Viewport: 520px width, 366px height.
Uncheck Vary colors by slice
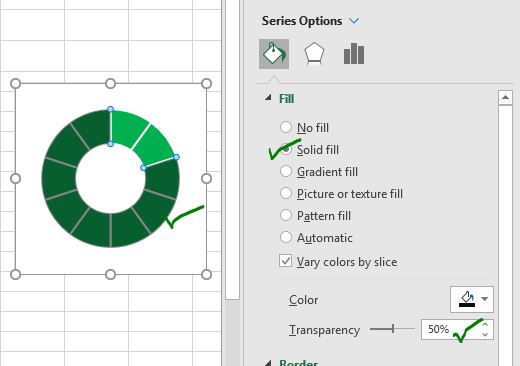286,261
